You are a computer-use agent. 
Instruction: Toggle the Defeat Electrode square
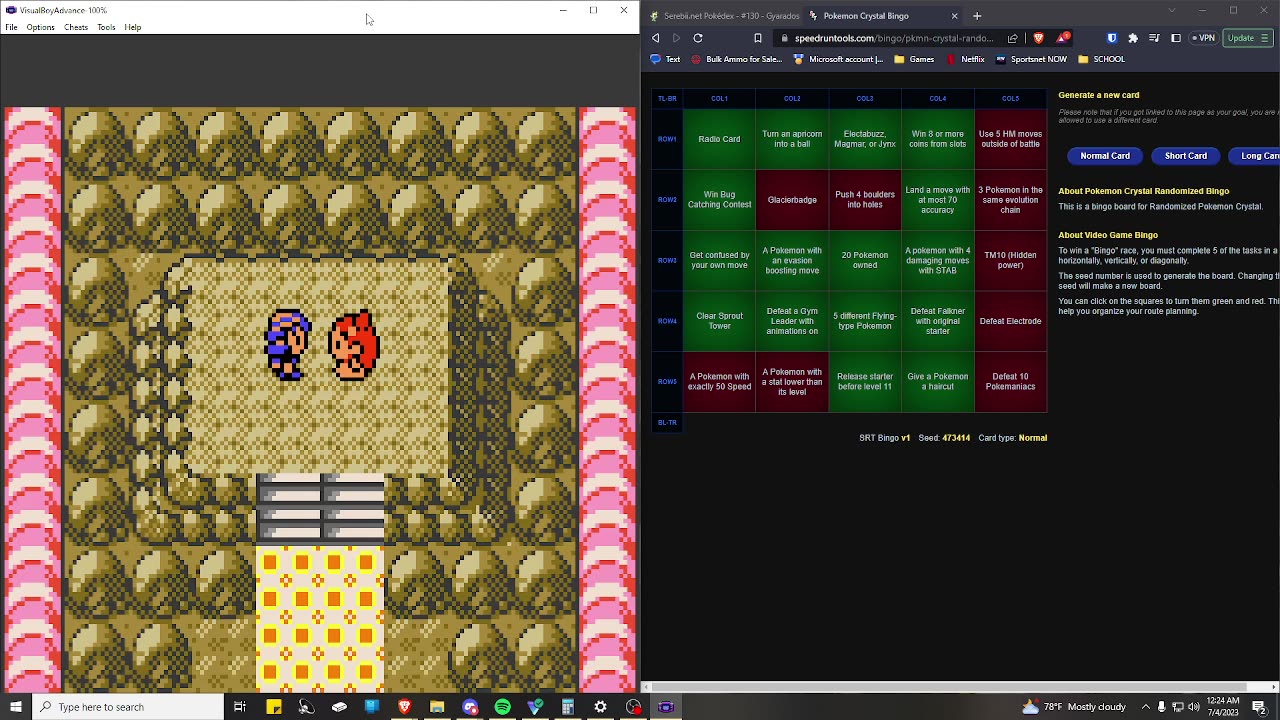point(1010,321)
